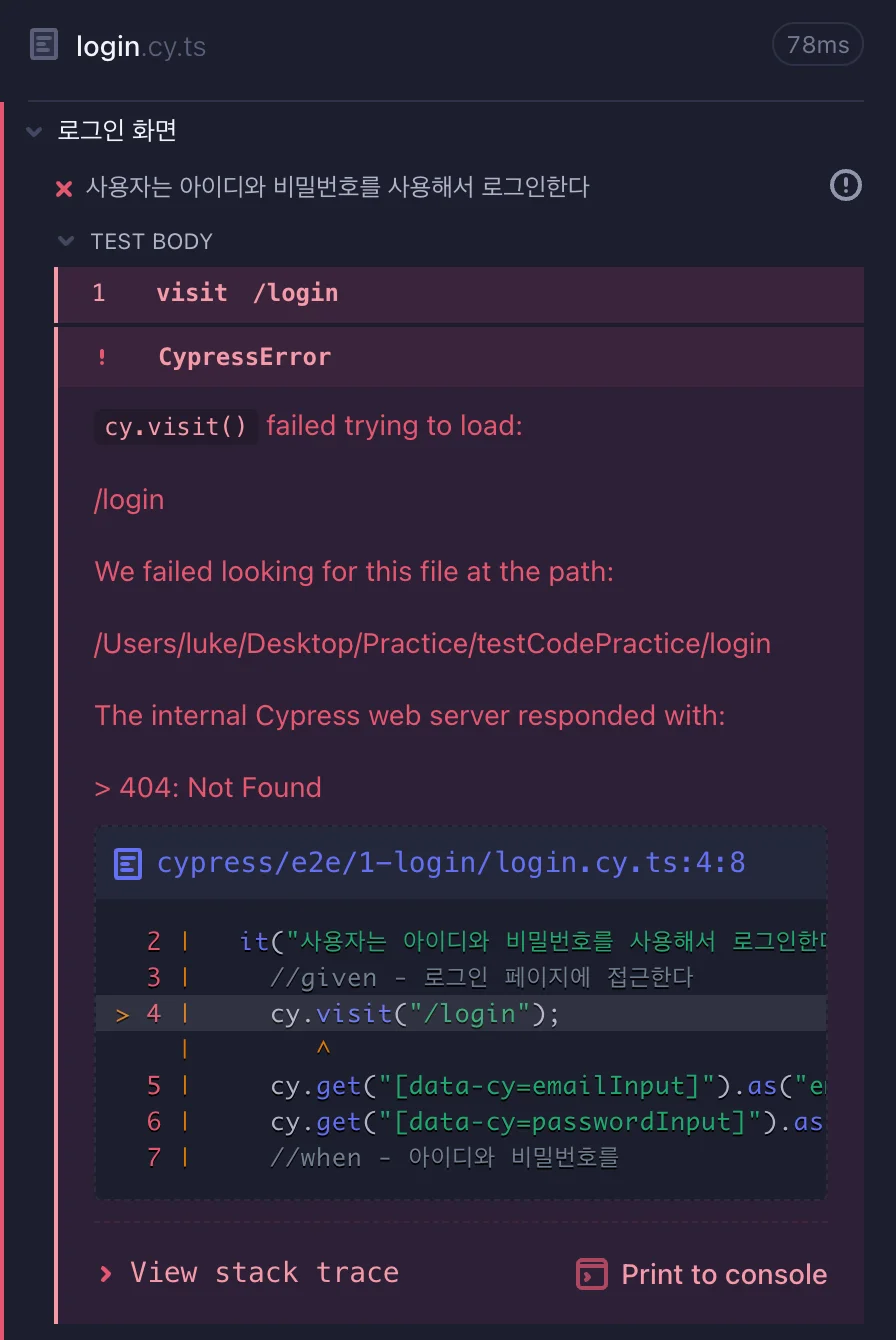896x1340 pixels.
Task: Collapse the TEST BODY chevron
Action: tap(67, 241)
